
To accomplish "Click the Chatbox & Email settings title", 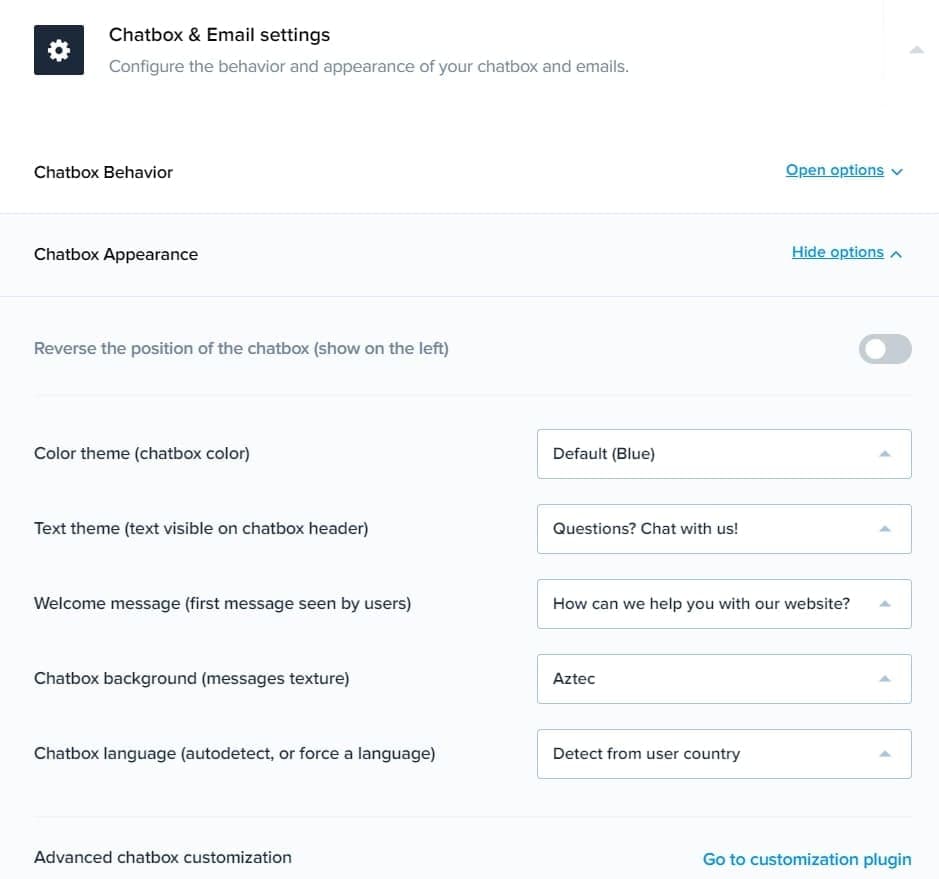I will (x=219, y=35).
